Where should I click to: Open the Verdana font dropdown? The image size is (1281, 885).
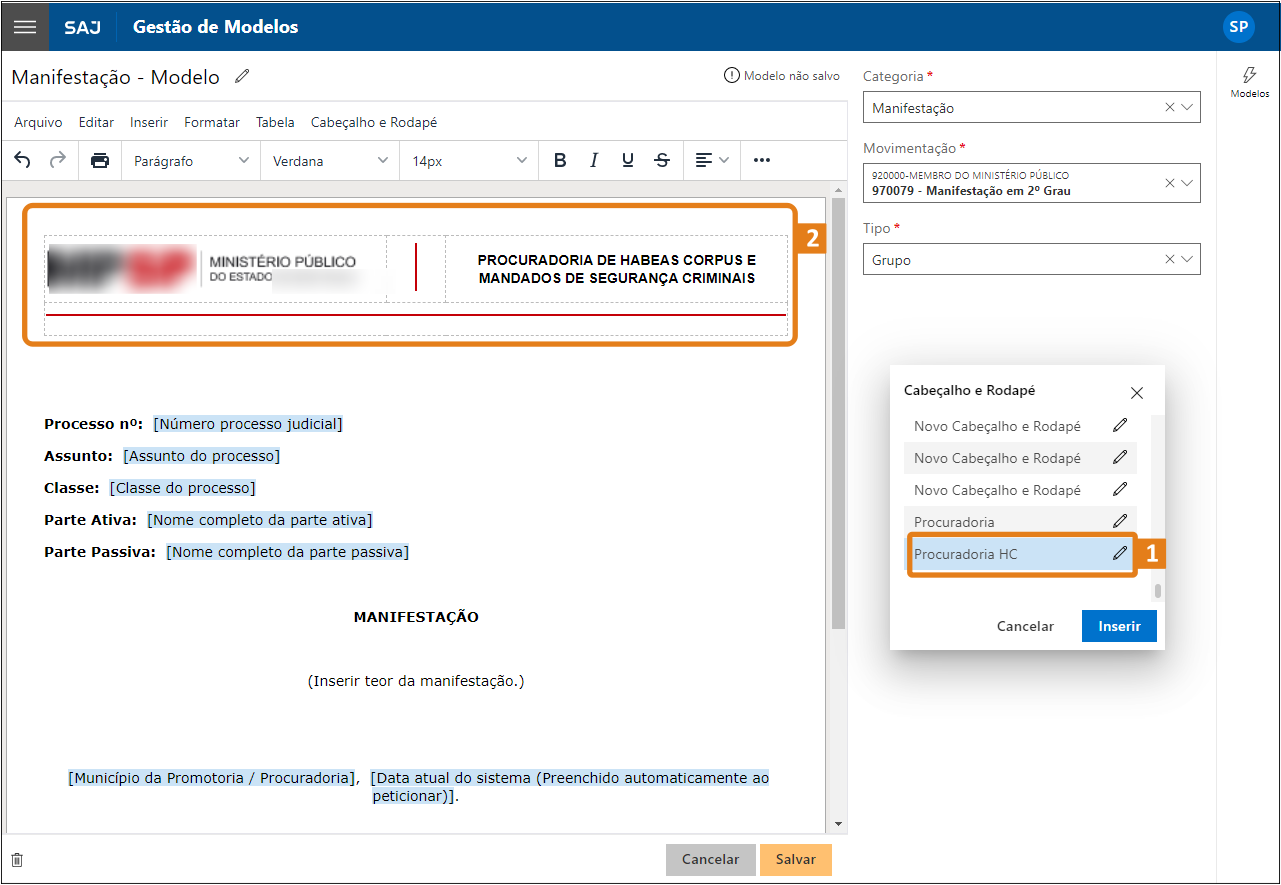[330, 160]
